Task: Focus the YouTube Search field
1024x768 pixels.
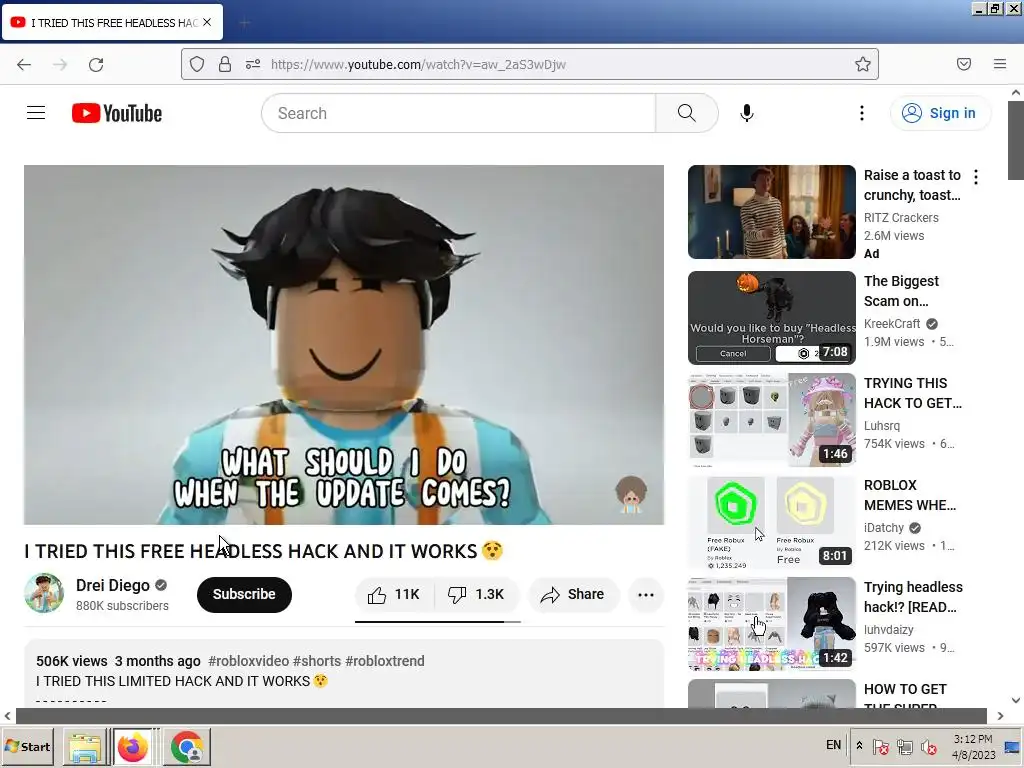Action: coord(458,113)
